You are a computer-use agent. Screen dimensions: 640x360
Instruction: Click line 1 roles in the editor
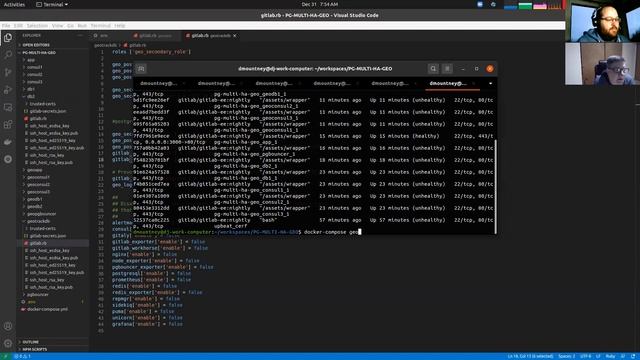point(151,52)
